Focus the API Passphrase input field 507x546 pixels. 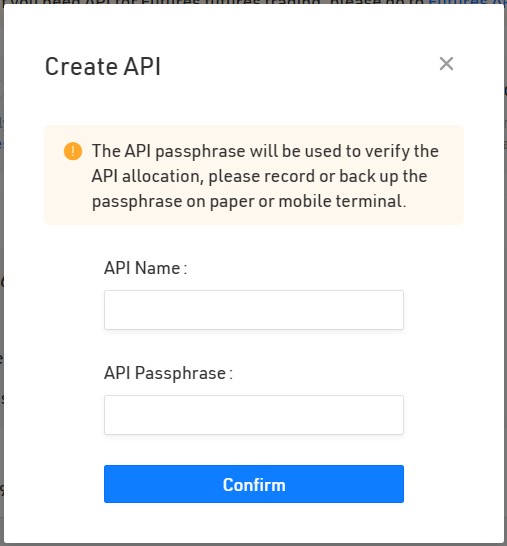click(254, 415)
